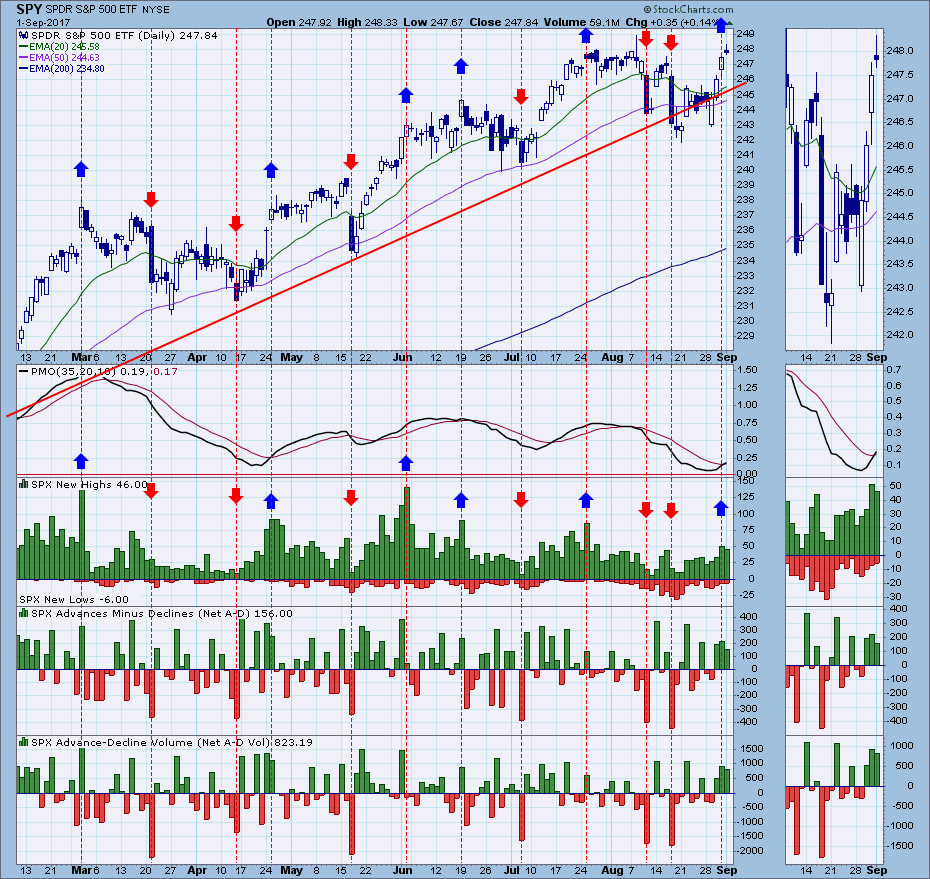
Task: Click the 235 price axis label
Action: pyautogui.click(x=746, y=245)
